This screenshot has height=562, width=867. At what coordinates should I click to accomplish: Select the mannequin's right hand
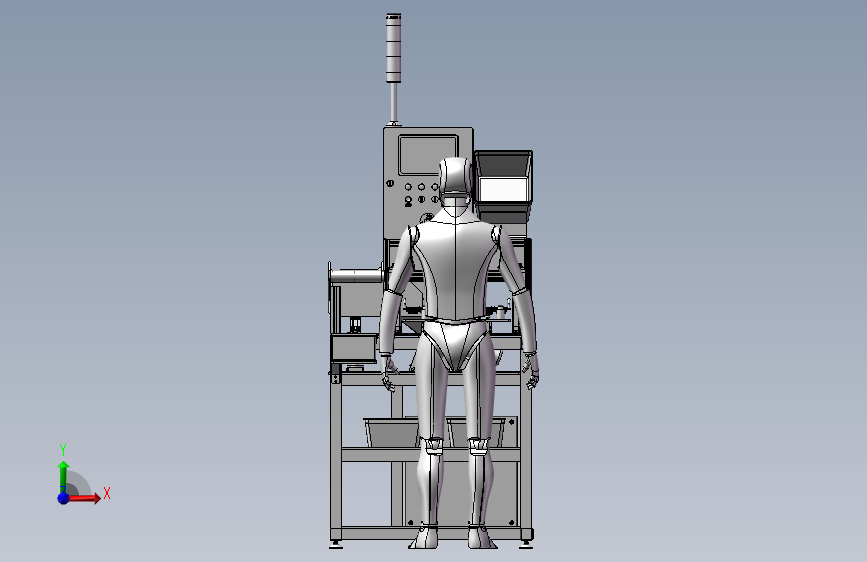[x=530, y=371]
